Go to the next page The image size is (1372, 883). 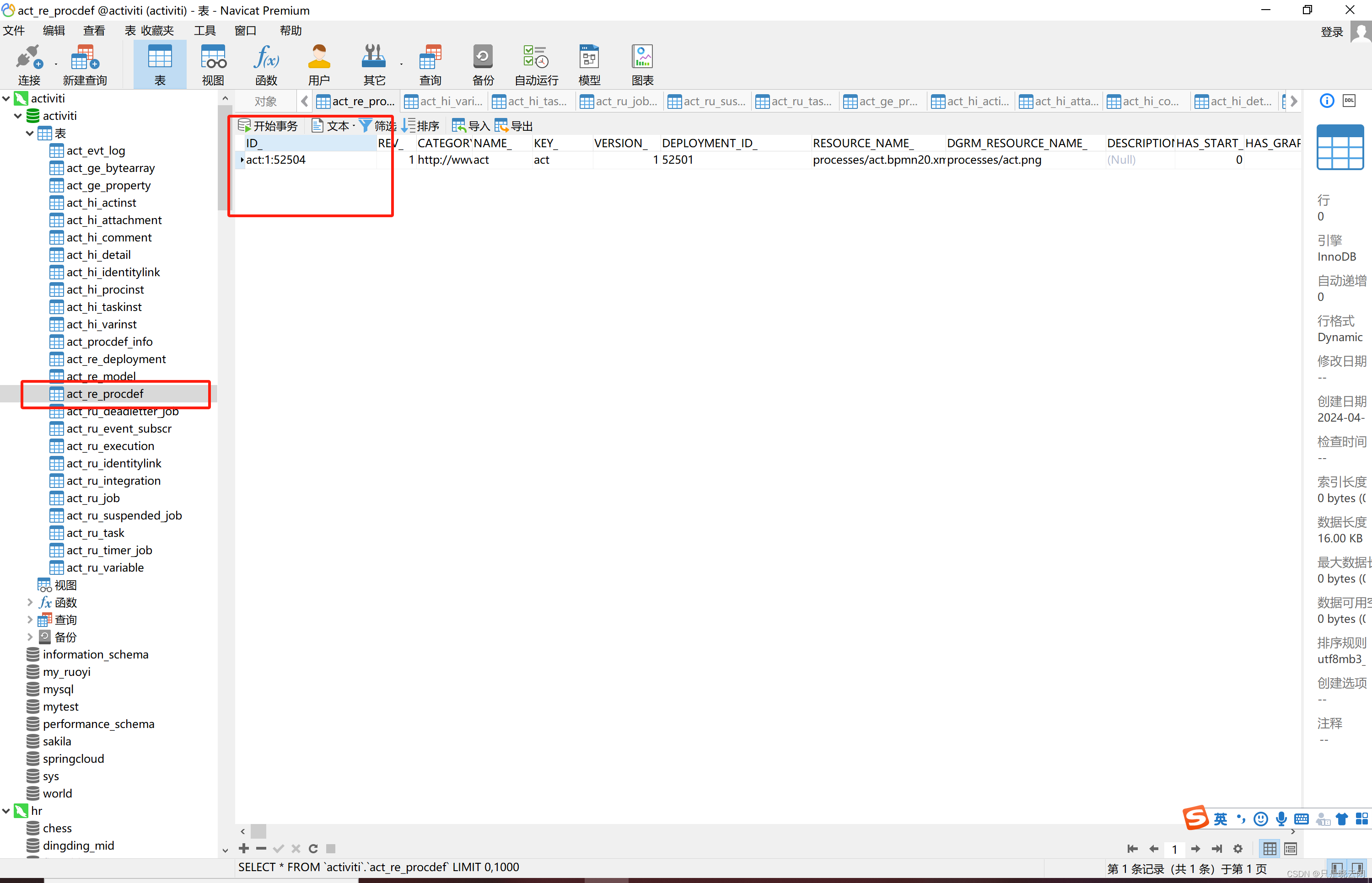[1195, 849]
